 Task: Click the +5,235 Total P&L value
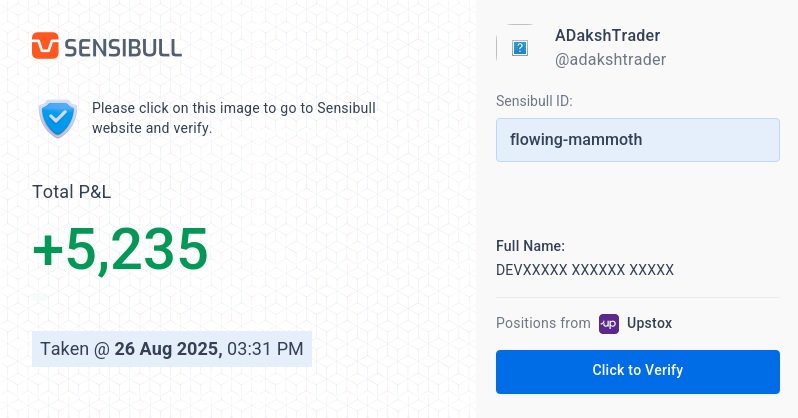pyautogui.click(x=120, y=249)
